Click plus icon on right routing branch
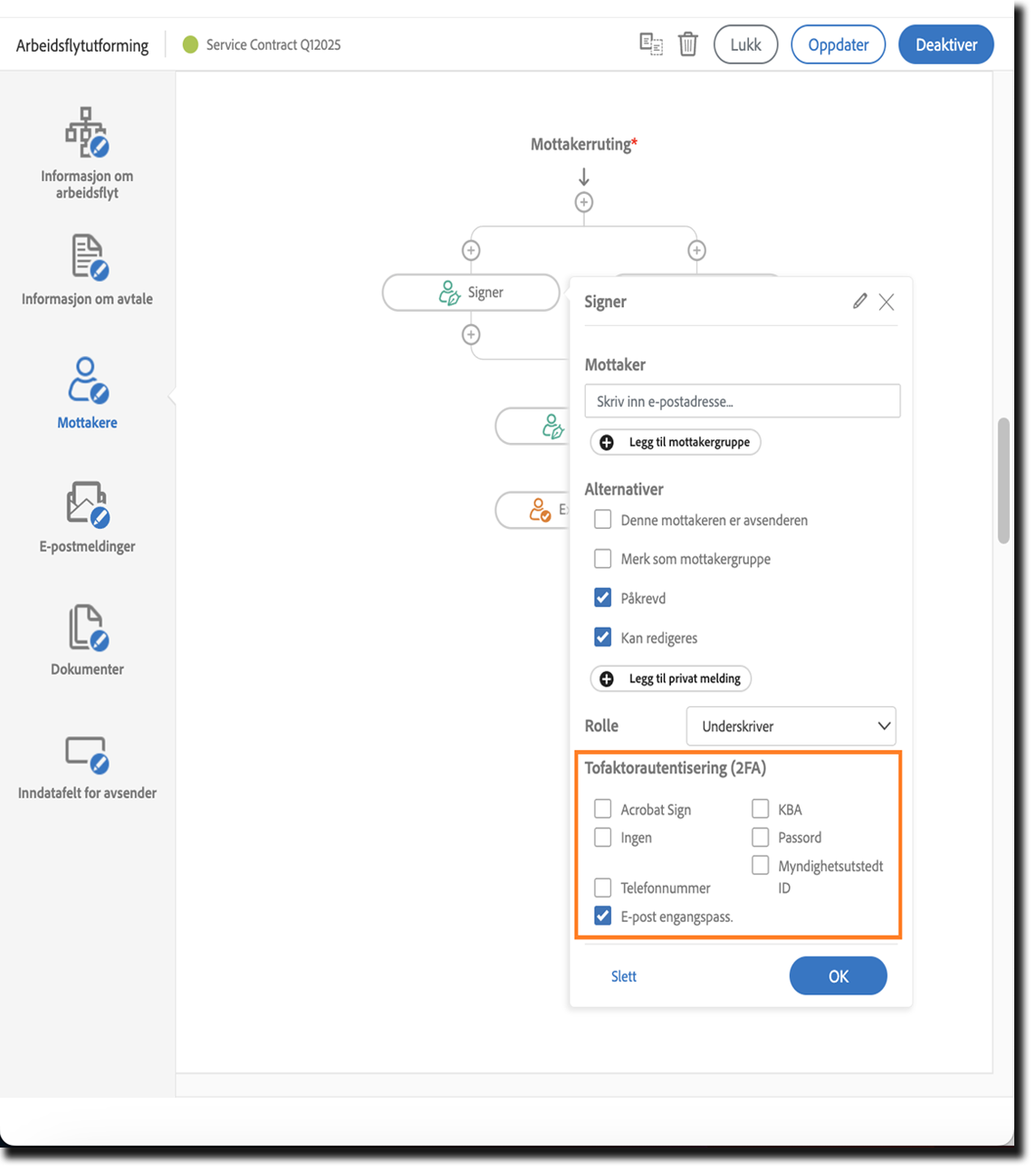Screen dimensions: 1036x1172 click(696, 250)
